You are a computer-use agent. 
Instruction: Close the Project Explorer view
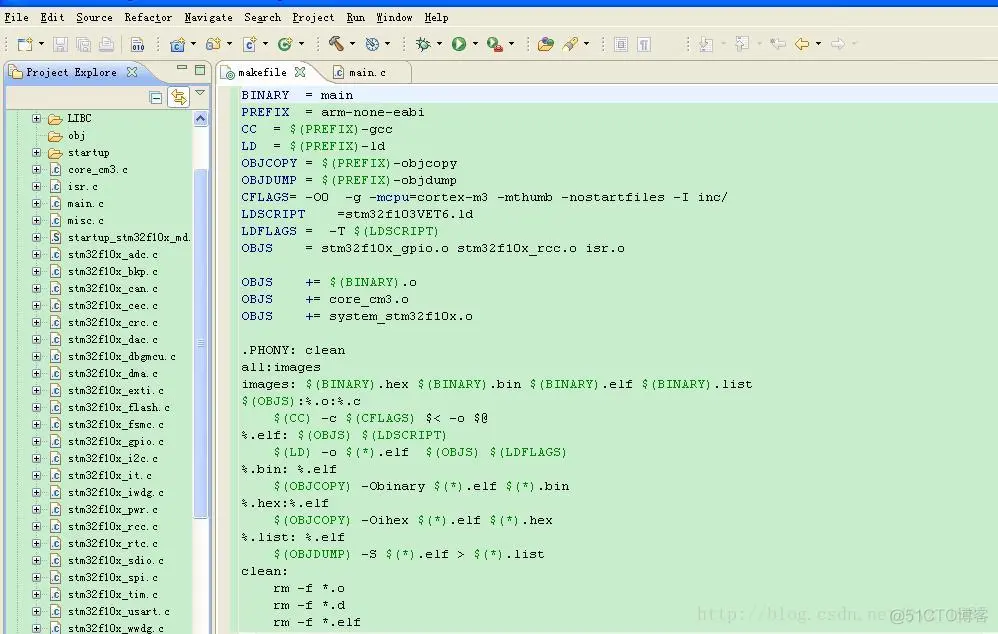[x=132, y=72]
